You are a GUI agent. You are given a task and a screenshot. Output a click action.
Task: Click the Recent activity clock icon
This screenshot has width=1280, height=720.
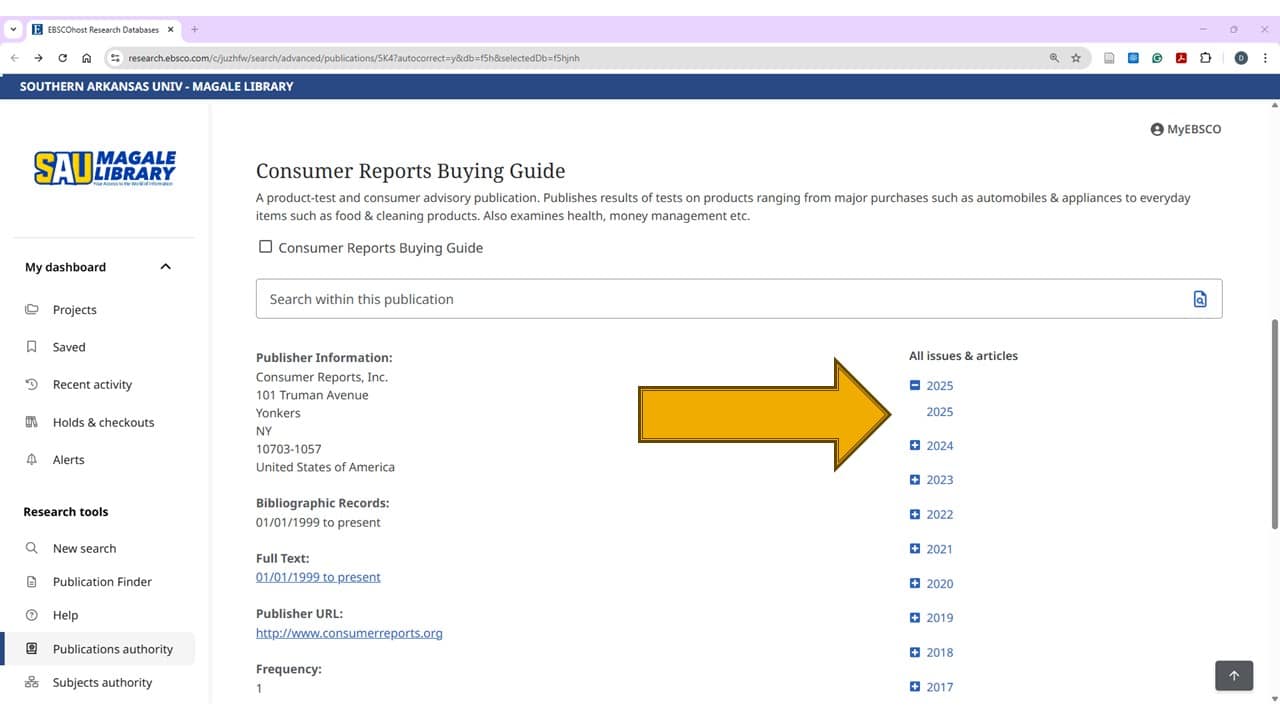point(31,385)
